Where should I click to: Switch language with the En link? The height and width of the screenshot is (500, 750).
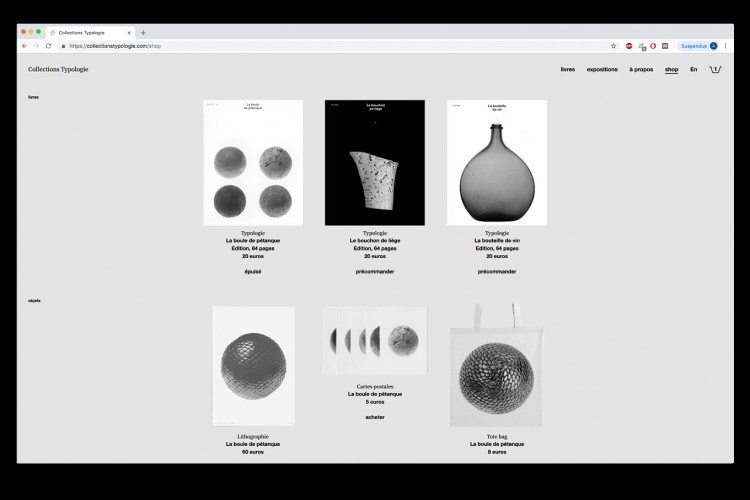(x=694, y=69)
